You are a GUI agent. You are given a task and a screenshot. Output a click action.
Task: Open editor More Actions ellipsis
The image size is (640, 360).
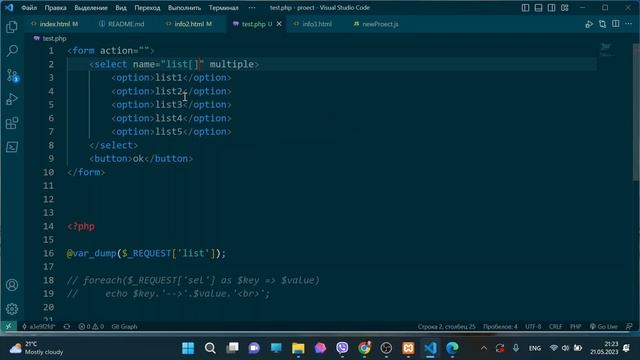629,24
